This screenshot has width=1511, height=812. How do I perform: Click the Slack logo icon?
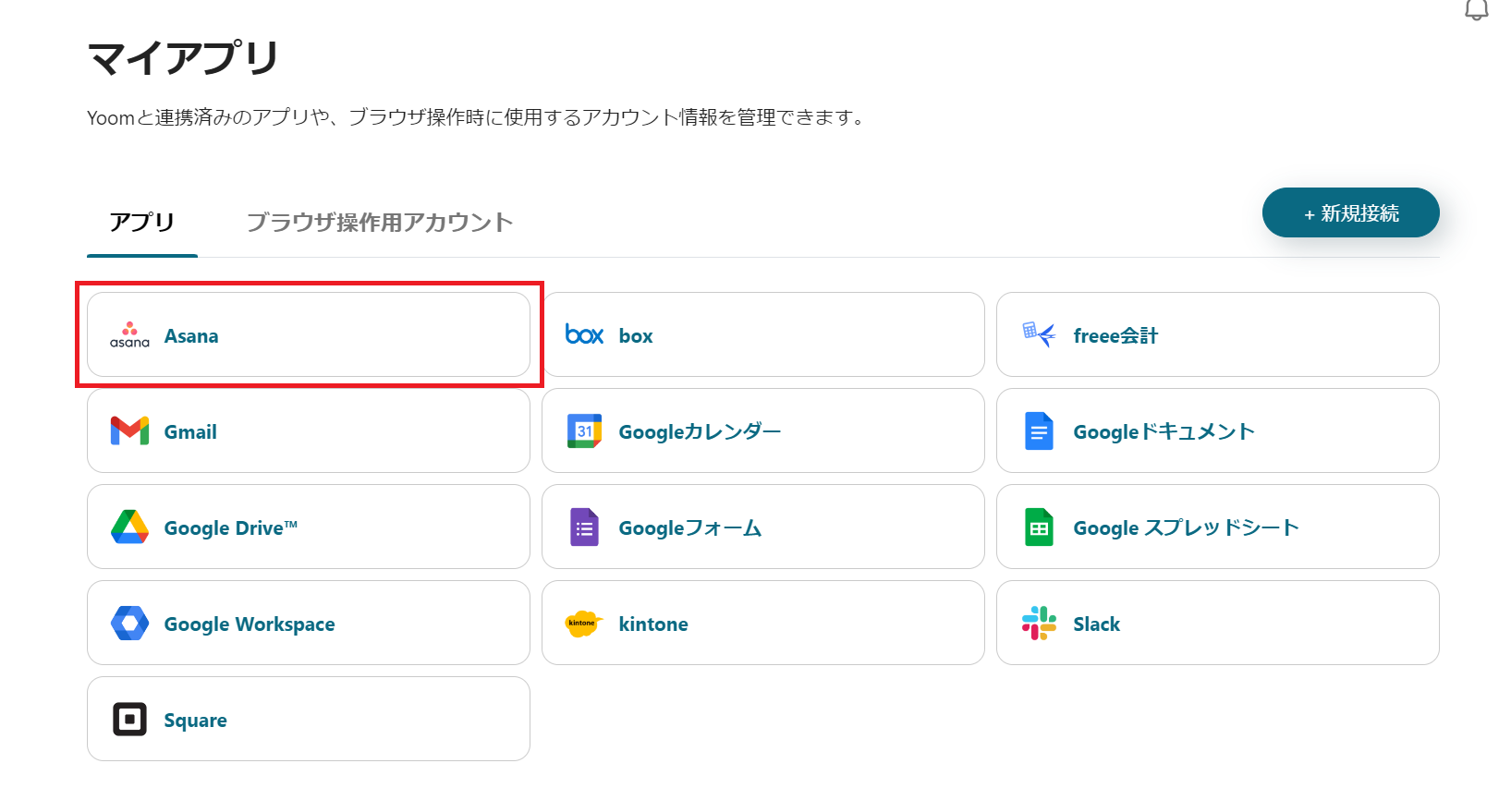1039,623
